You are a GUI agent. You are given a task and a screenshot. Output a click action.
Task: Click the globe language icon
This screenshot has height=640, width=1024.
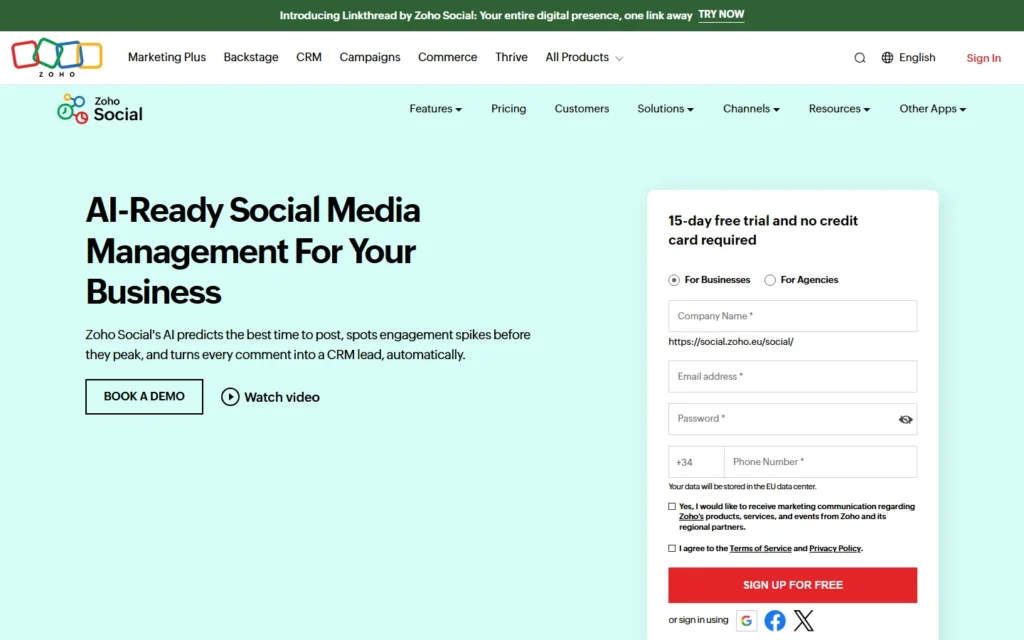coord(887,57)
